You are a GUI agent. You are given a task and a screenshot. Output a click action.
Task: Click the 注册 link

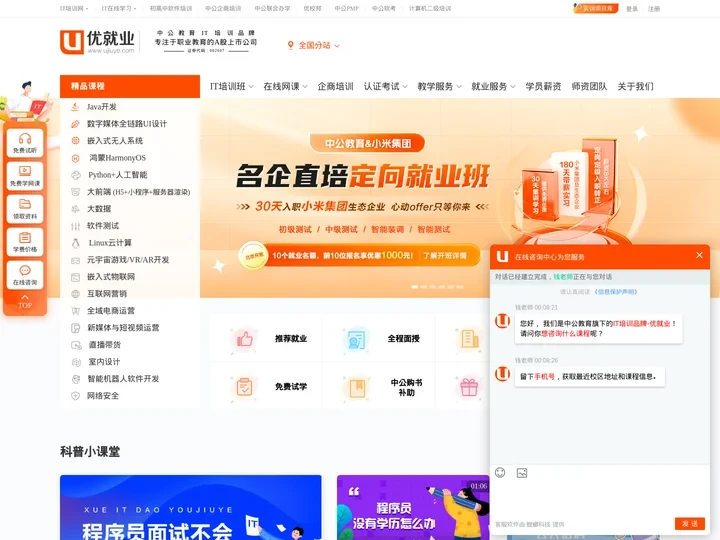coord(654,9)
